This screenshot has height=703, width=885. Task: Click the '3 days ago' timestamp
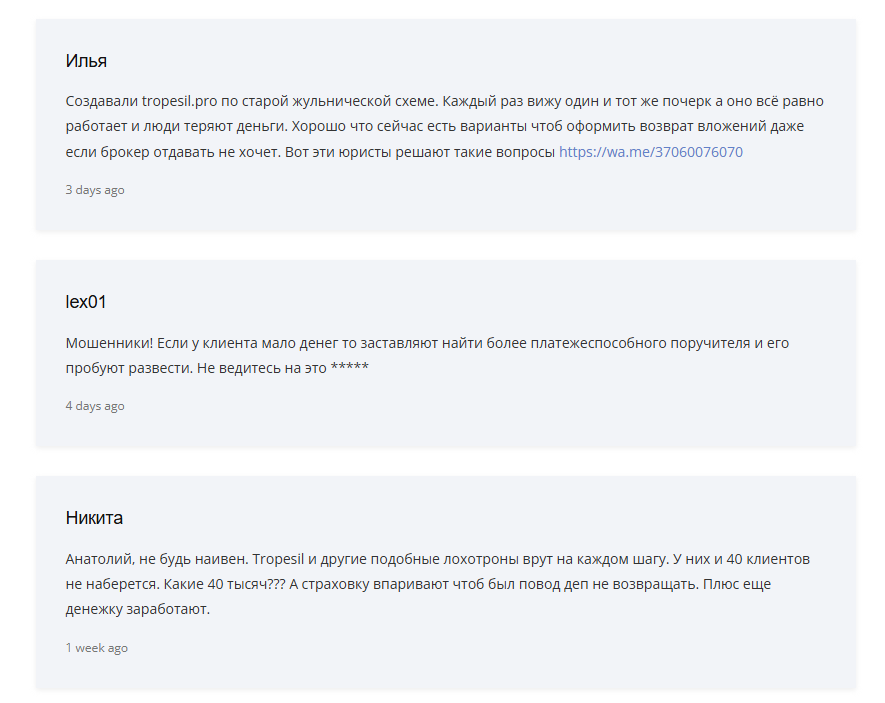coord(95,190)
